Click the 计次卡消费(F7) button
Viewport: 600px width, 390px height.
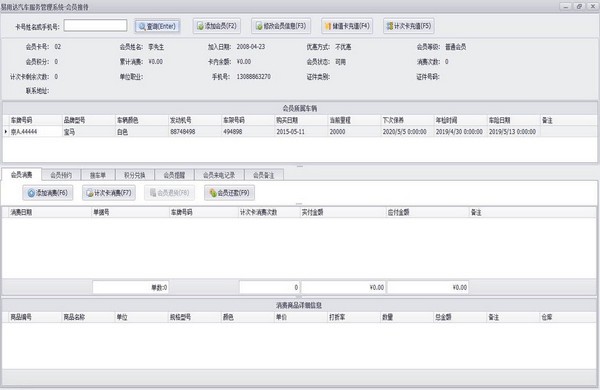point(109,193)
